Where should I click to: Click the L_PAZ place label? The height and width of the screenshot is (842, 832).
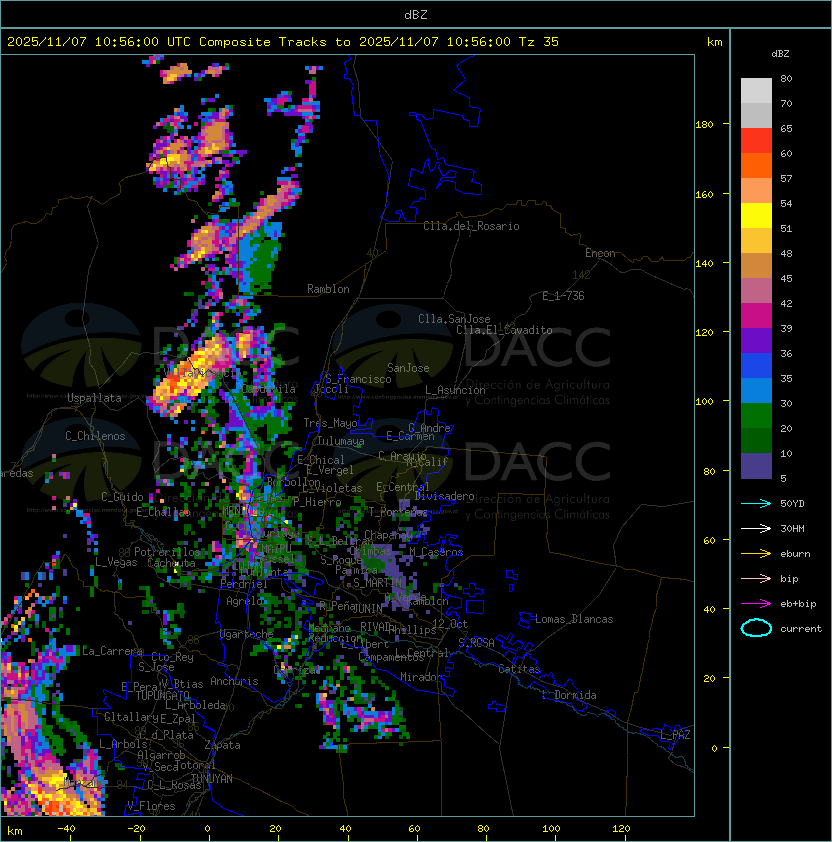pos(675,735)
